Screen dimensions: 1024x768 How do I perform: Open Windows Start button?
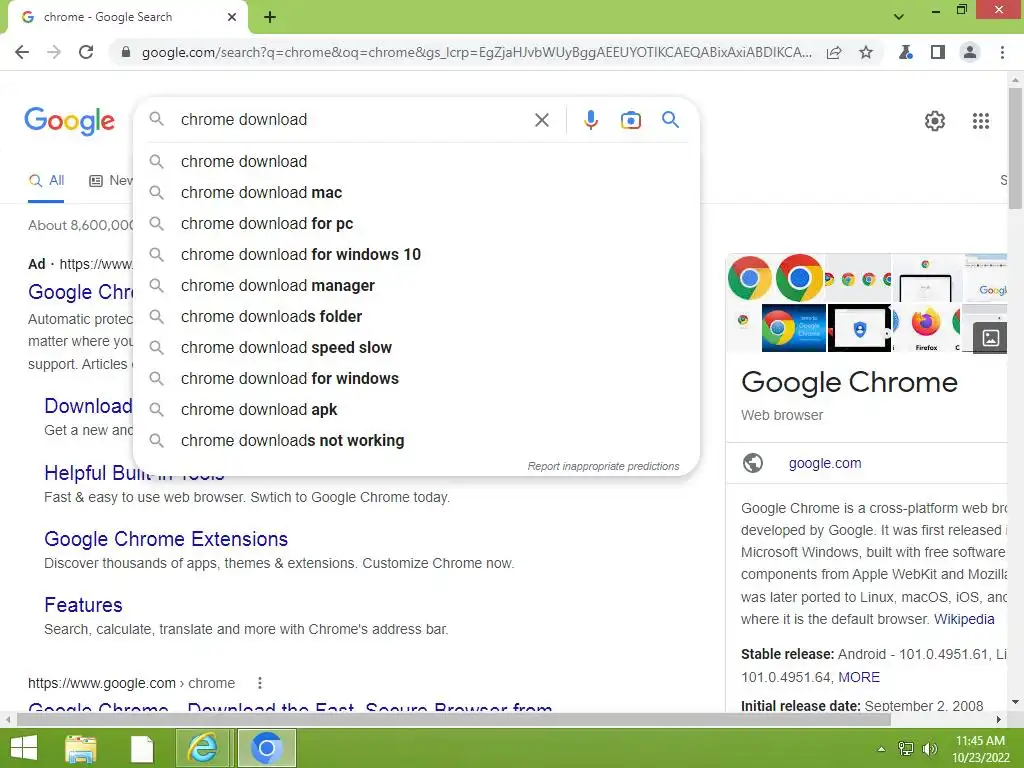24,748
